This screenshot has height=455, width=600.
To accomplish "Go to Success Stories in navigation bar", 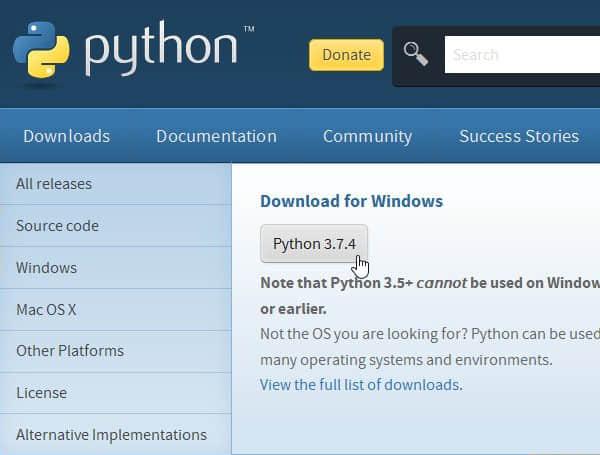I will coord(518,136).
